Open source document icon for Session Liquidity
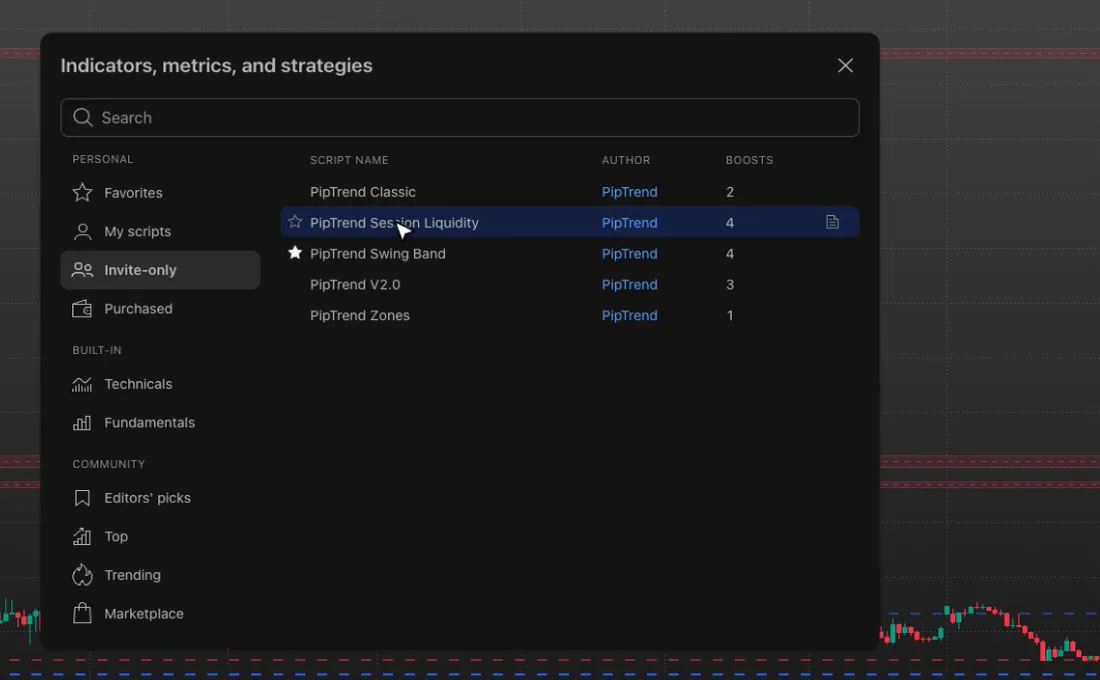This screenshot has width=1100, height=680. pos(832,222)
